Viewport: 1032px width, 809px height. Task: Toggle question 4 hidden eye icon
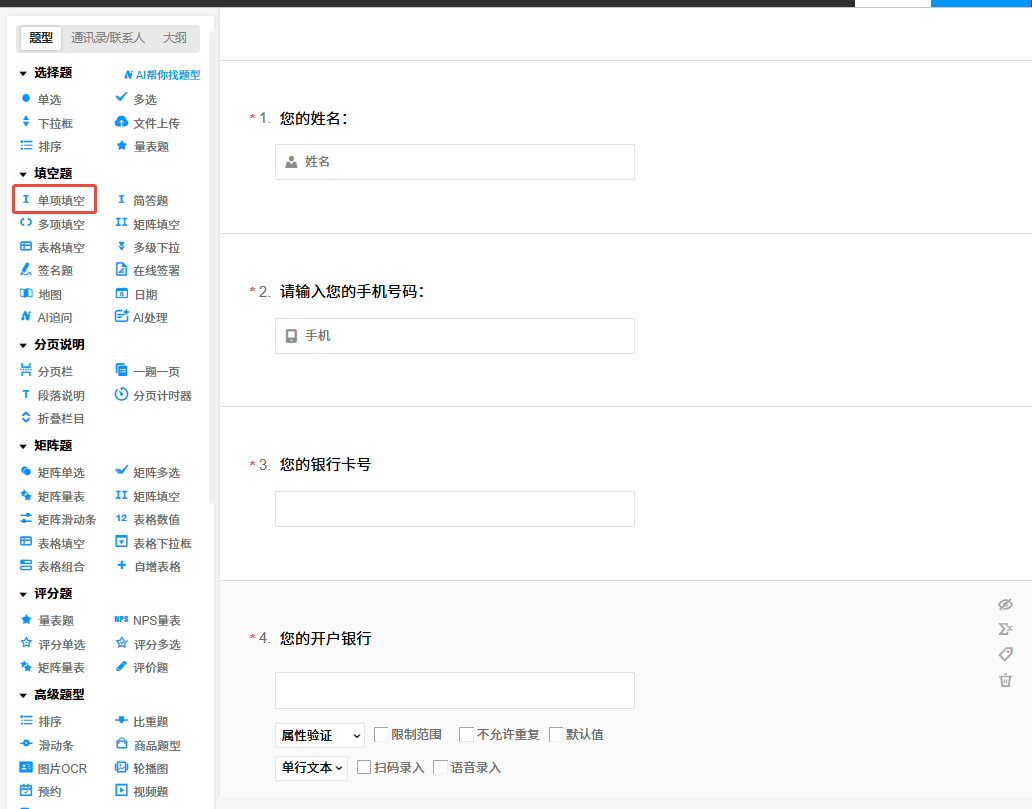click(1005, 604)
